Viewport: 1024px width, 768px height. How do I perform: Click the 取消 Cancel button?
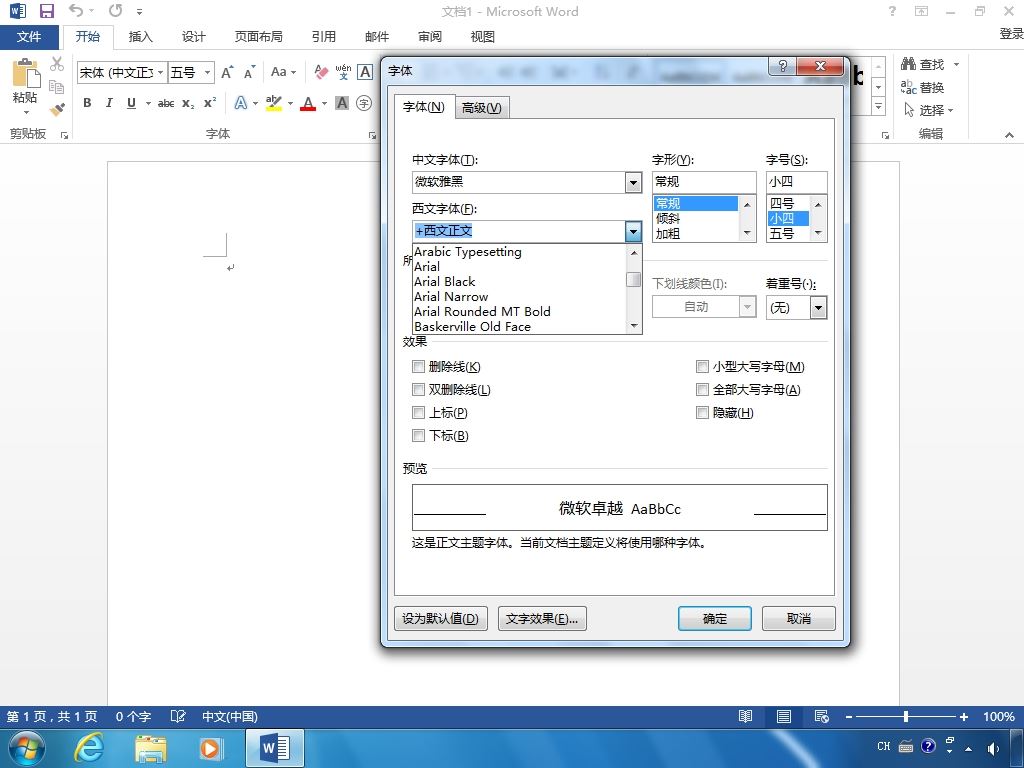coord(799,618)
